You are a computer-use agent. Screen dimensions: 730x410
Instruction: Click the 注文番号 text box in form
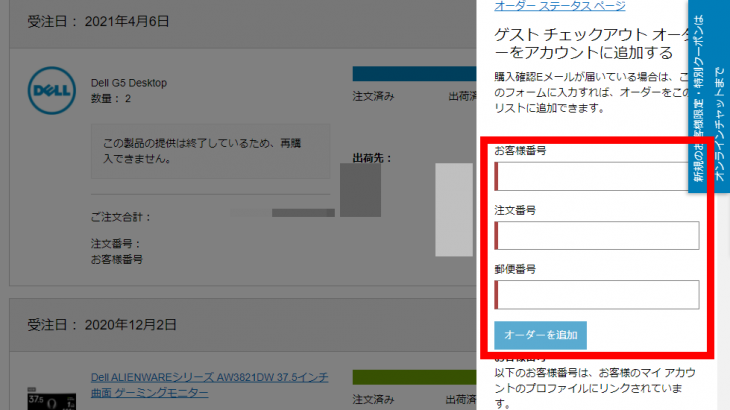coord(598,236)
